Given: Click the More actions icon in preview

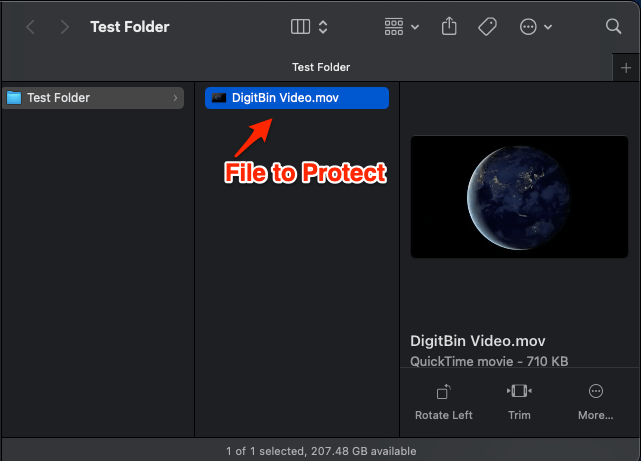Looking at the screenshot, I should click(x=596, y=391).
